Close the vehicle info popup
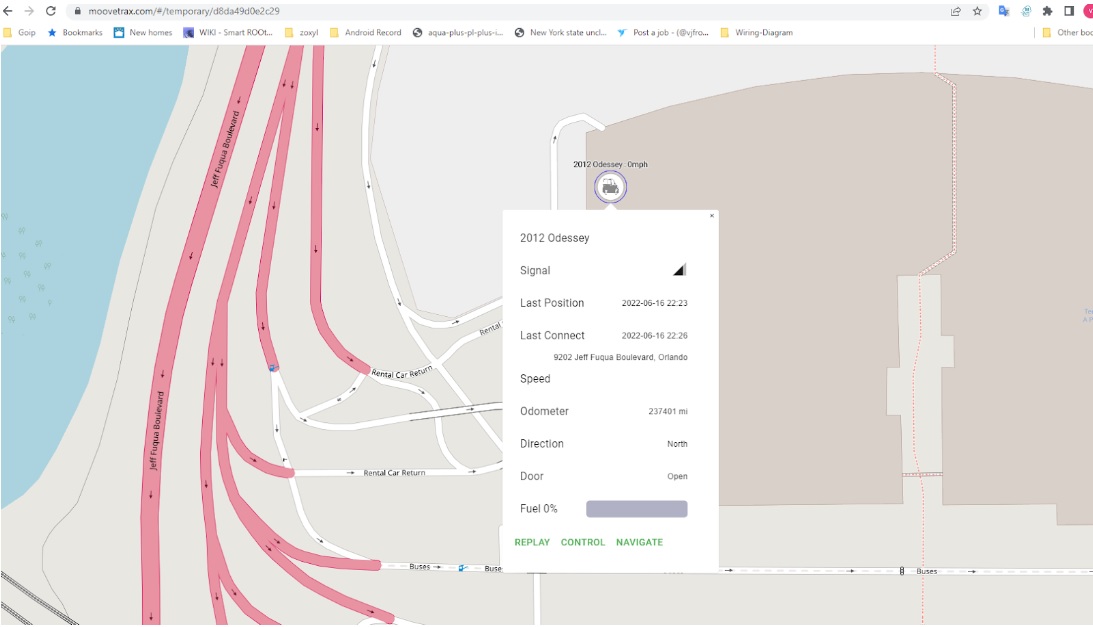Image resolution: width=1093 pixels, height=627 pixels. 712,216
